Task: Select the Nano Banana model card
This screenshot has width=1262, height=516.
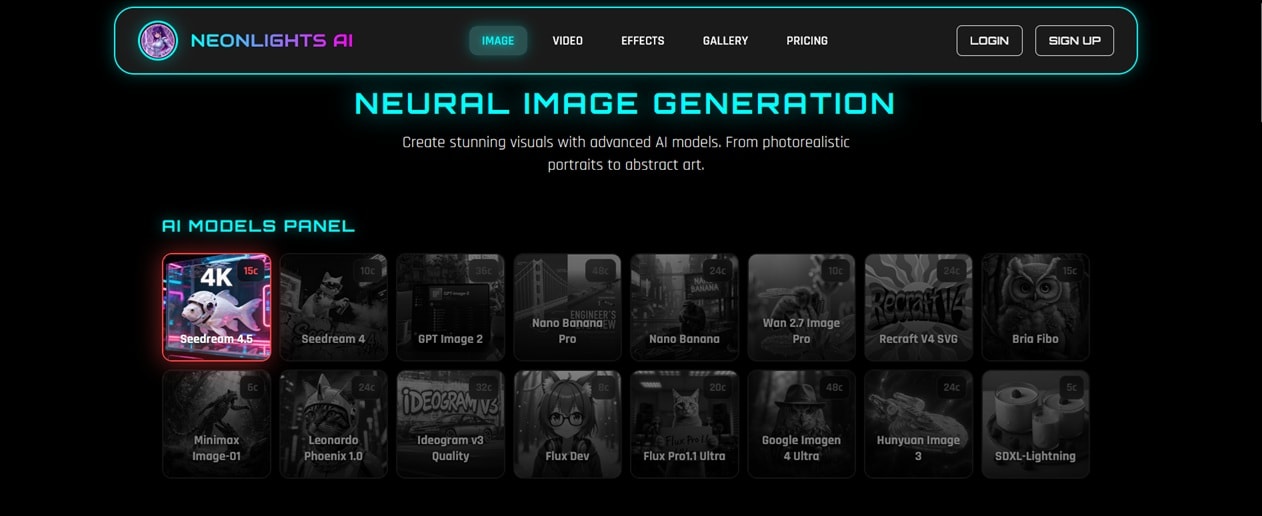Action: (685, 307)
